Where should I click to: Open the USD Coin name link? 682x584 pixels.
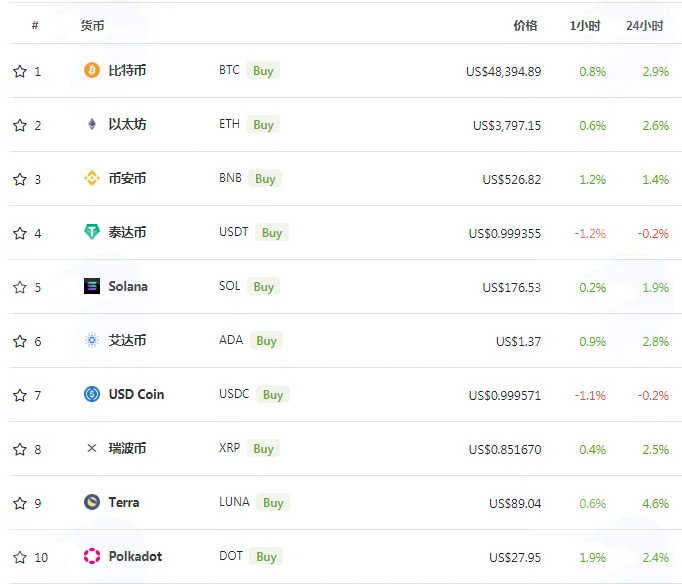(x=136, y=394)
